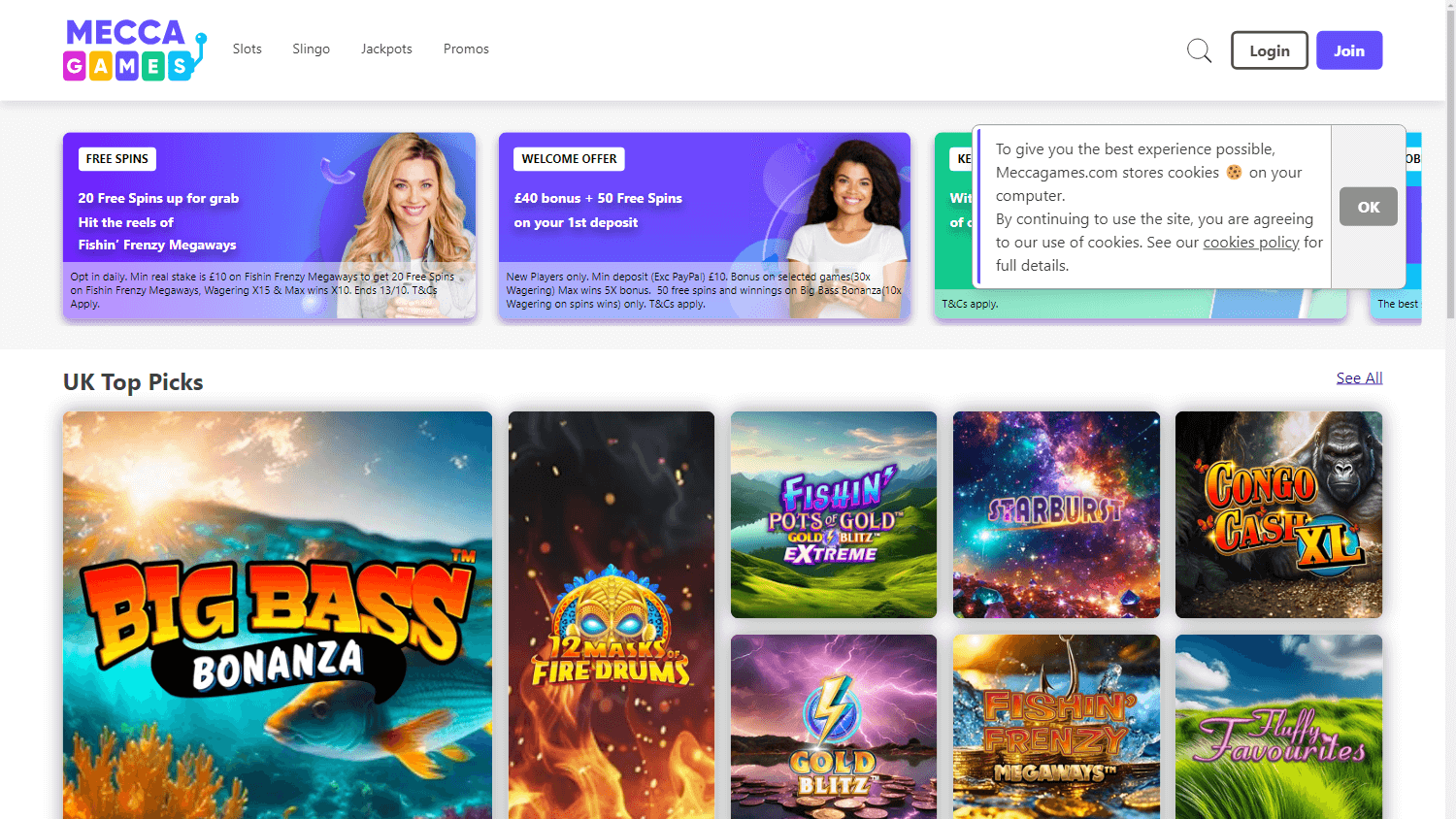Viewport: 1456px width, 819px height.
Task: Open the Fluffy Favourites game tile
Action: [1278, 727]
